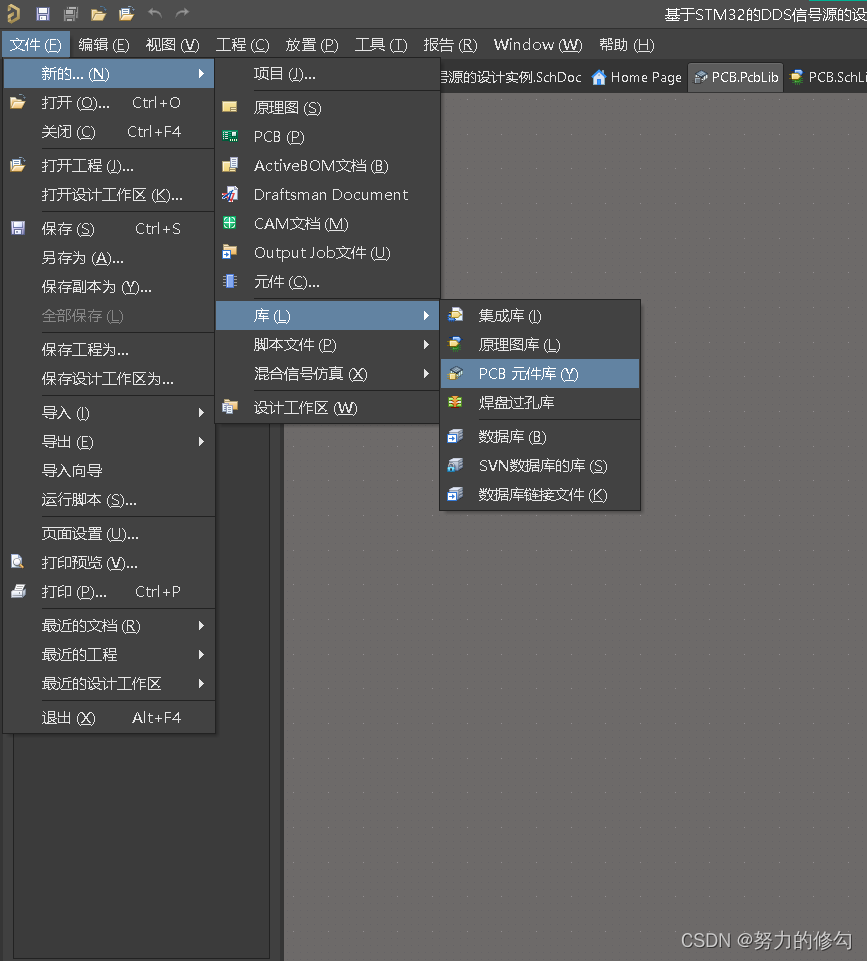Click the Save All icon in the title toolbar
This screenshot has width=867, height=961.
point(71,13)
